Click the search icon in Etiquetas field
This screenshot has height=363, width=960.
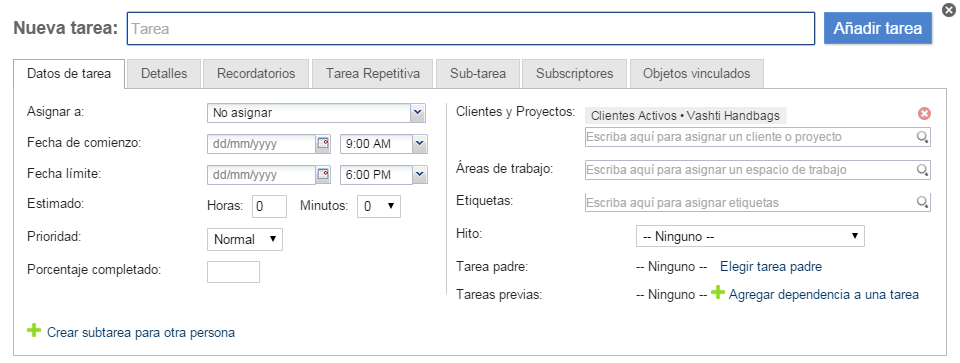(x=923, y=202)
